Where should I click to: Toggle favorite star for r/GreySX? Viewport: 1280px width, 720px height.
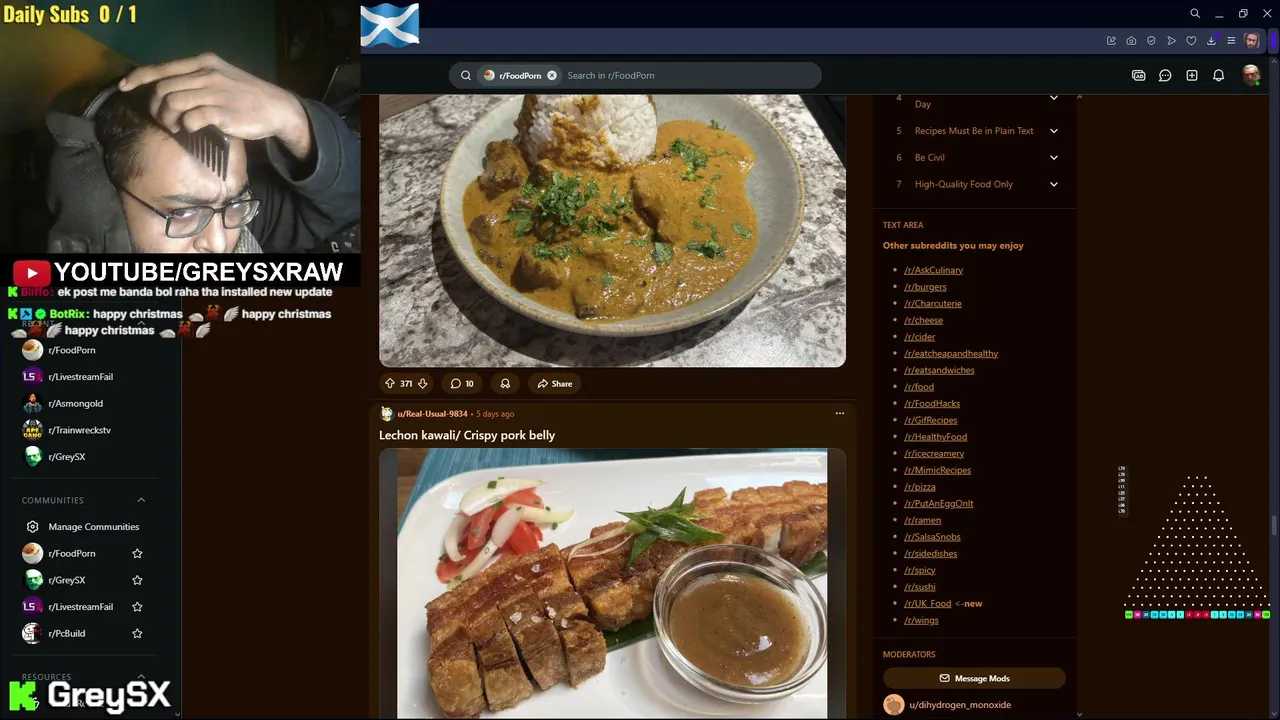pyautogui.click(x=137, y=580)
